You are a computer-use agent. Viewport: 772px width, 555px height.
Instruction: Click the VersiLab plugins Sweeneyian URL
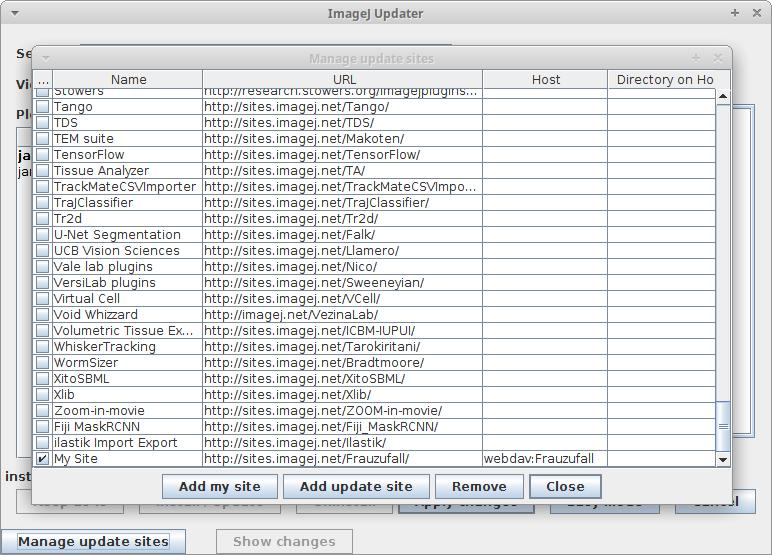(343, 283)
